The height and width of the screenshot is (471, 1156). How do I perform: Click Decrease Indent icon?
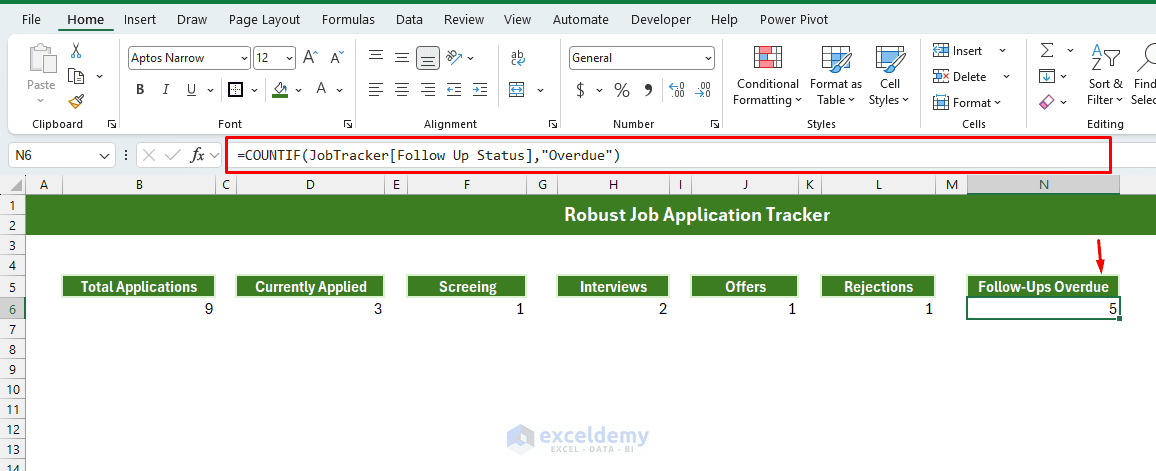coord(454,90)
